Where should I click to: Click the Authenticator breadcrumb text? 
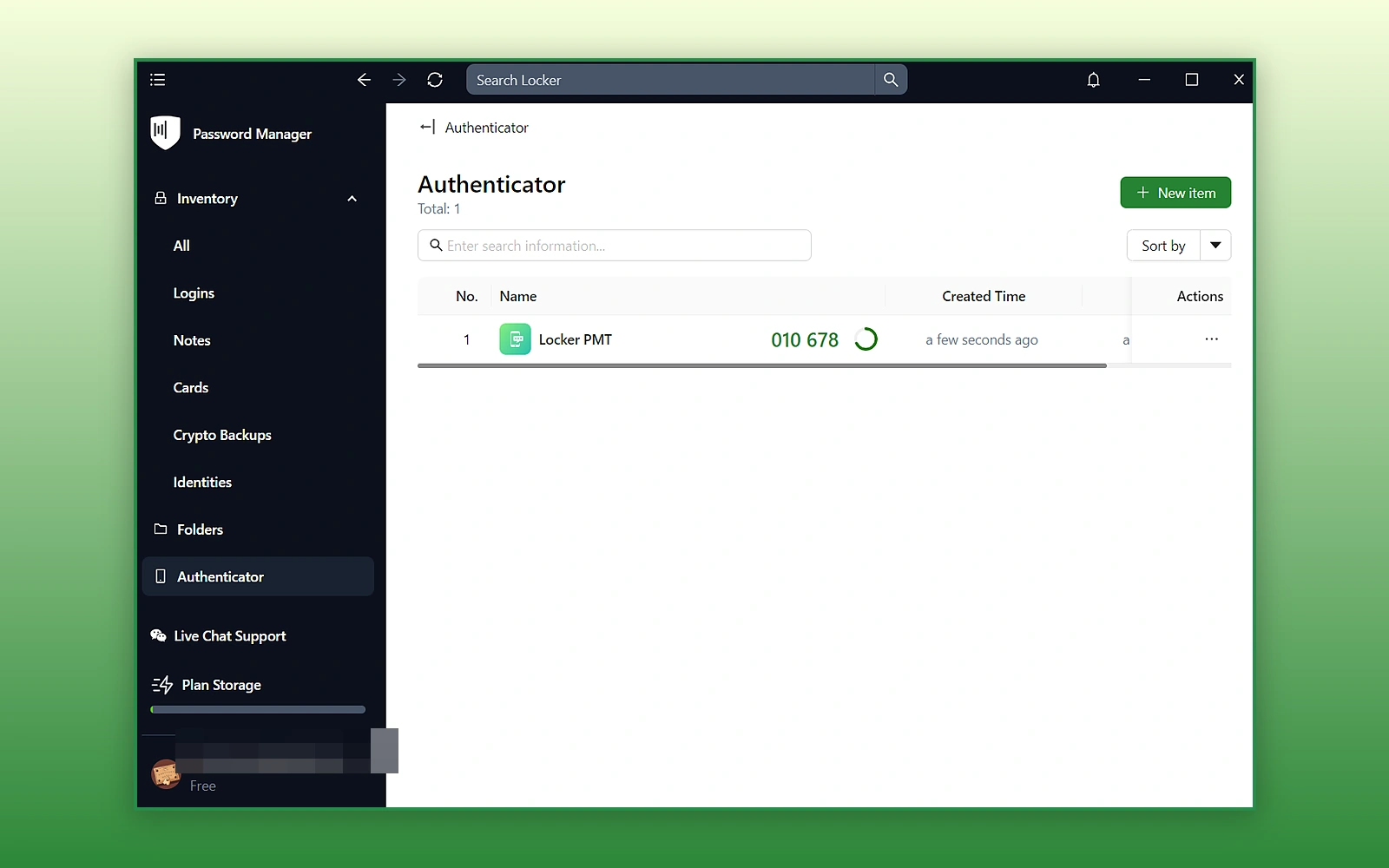point(486,128)
